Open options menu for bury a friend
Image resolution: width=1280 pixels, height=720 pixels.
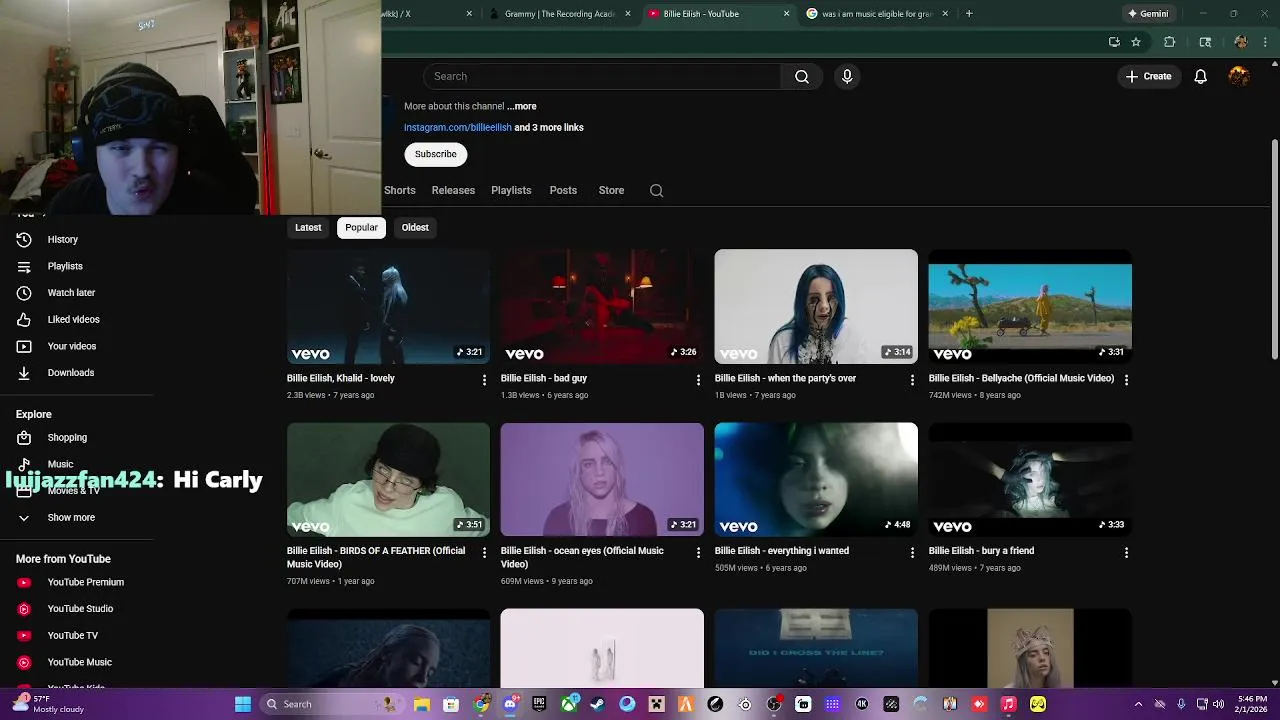coord(1126,552)
